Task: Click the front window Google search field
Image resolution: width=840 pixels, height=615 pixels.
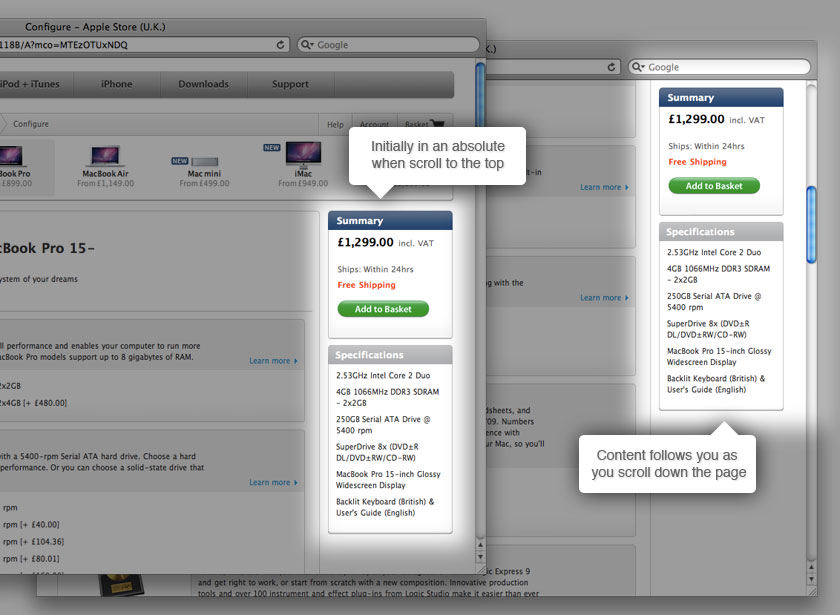Action: (x=388, y=45)
